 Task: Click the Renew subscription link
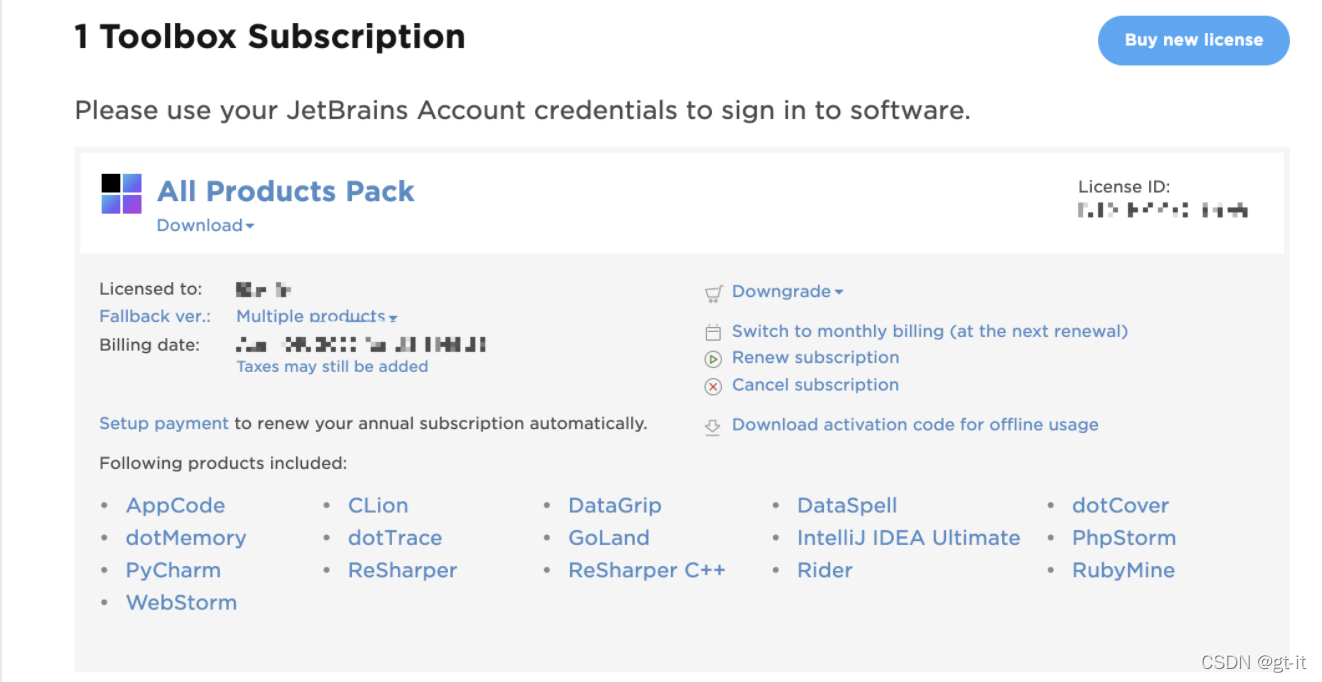pyautogui.click(x=815, y=357)
